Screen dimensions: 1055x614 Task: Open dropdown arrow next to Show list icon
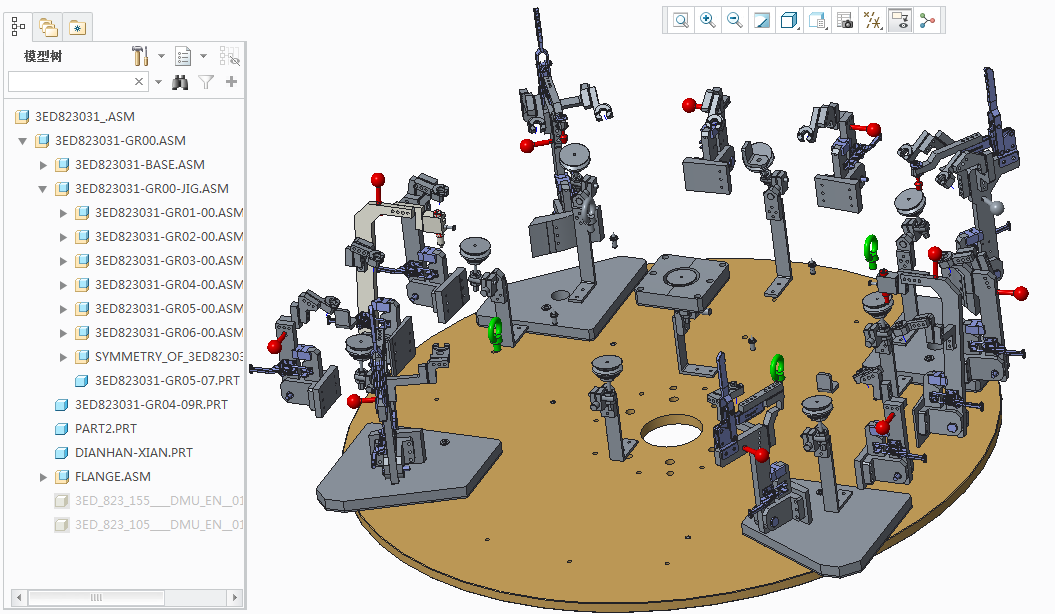(203, 56)
